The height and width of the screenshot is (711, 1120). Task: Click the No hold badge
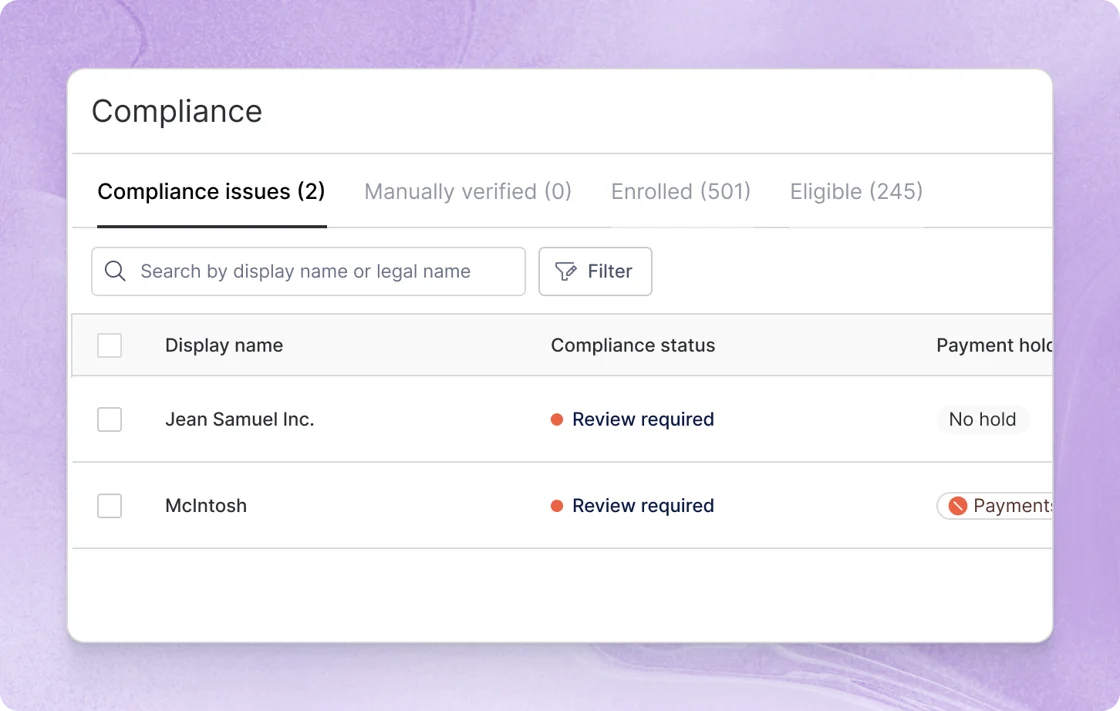click(x=982, y=420)
